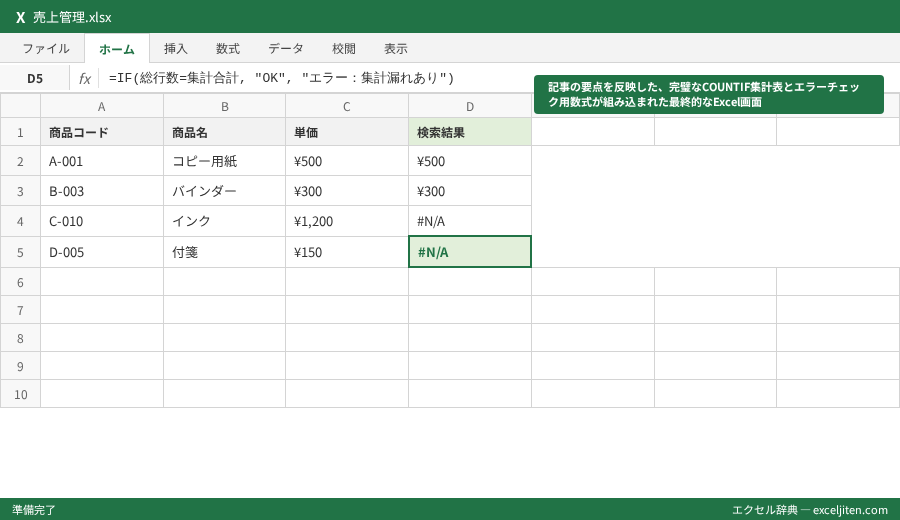
Task: Select the インク cell
Action: point(224,221)
